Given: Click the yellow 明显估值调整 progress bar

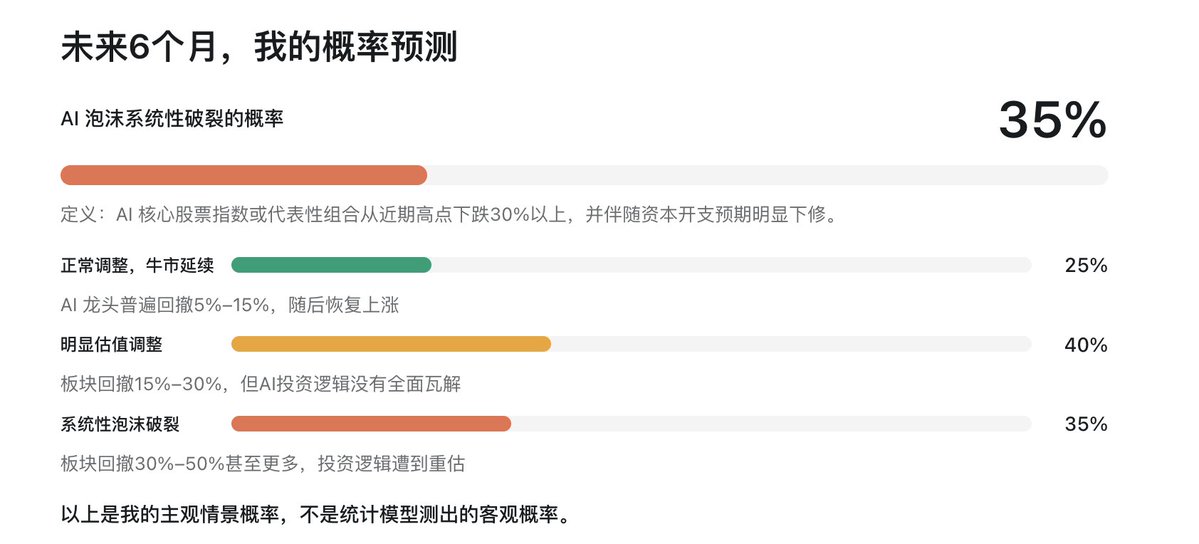Looking at the screenshot, I should [391, 344].
